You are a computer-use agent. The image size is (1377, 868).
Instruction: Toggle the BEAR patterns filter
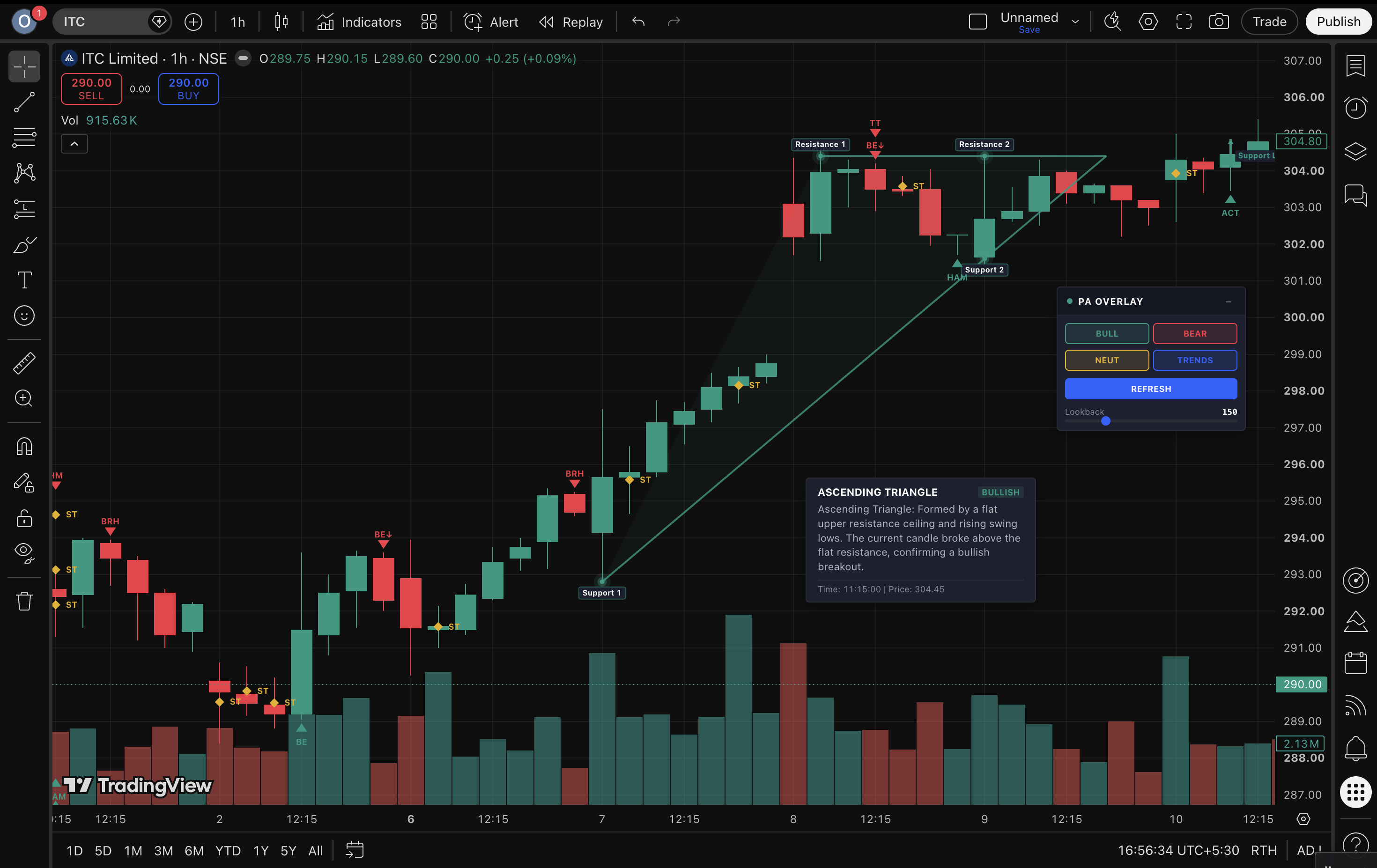1195,334
